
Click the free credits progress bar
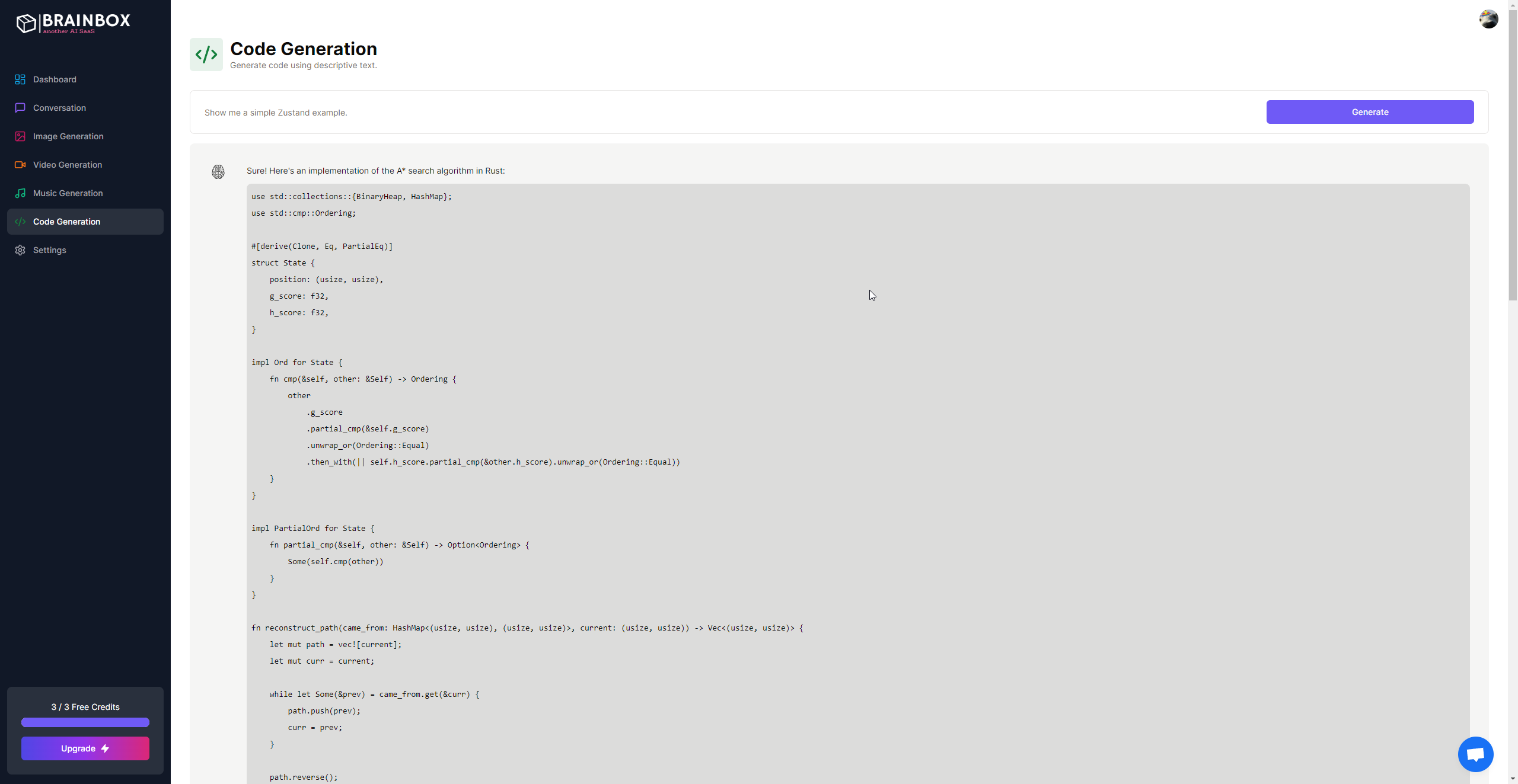[85, 722]
